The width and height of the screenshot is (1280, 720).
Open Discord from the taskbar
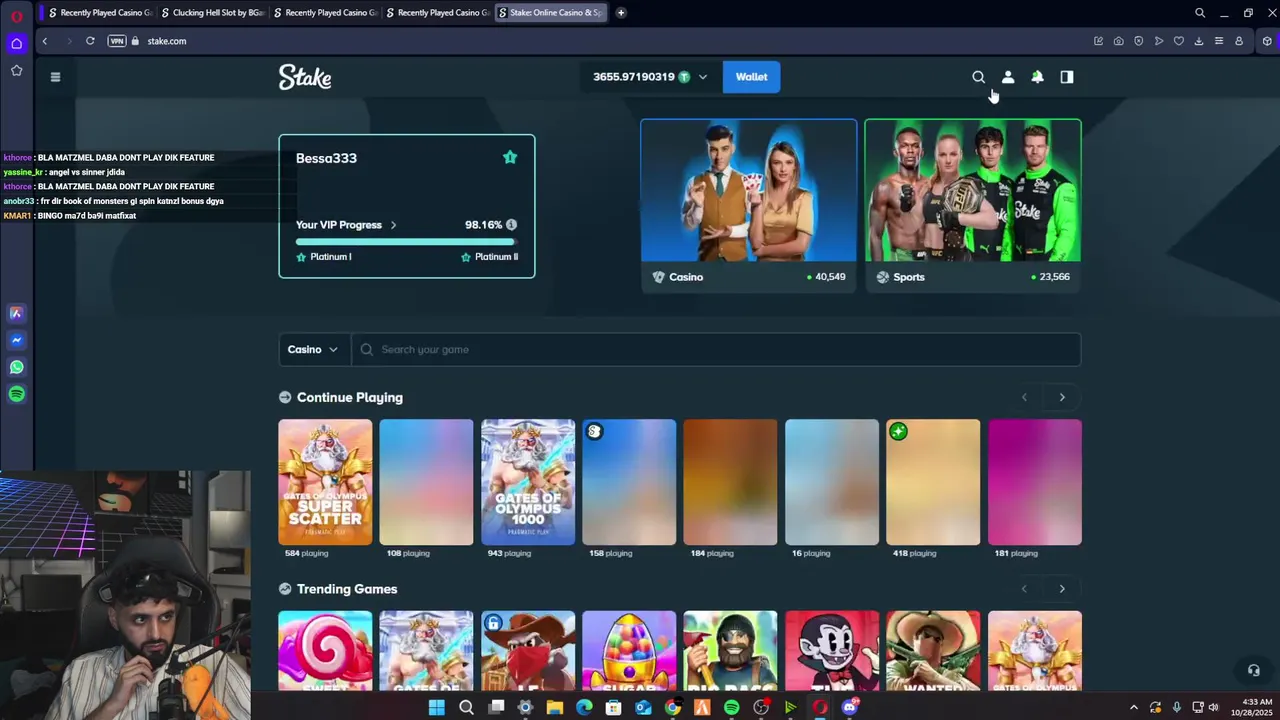849,707
